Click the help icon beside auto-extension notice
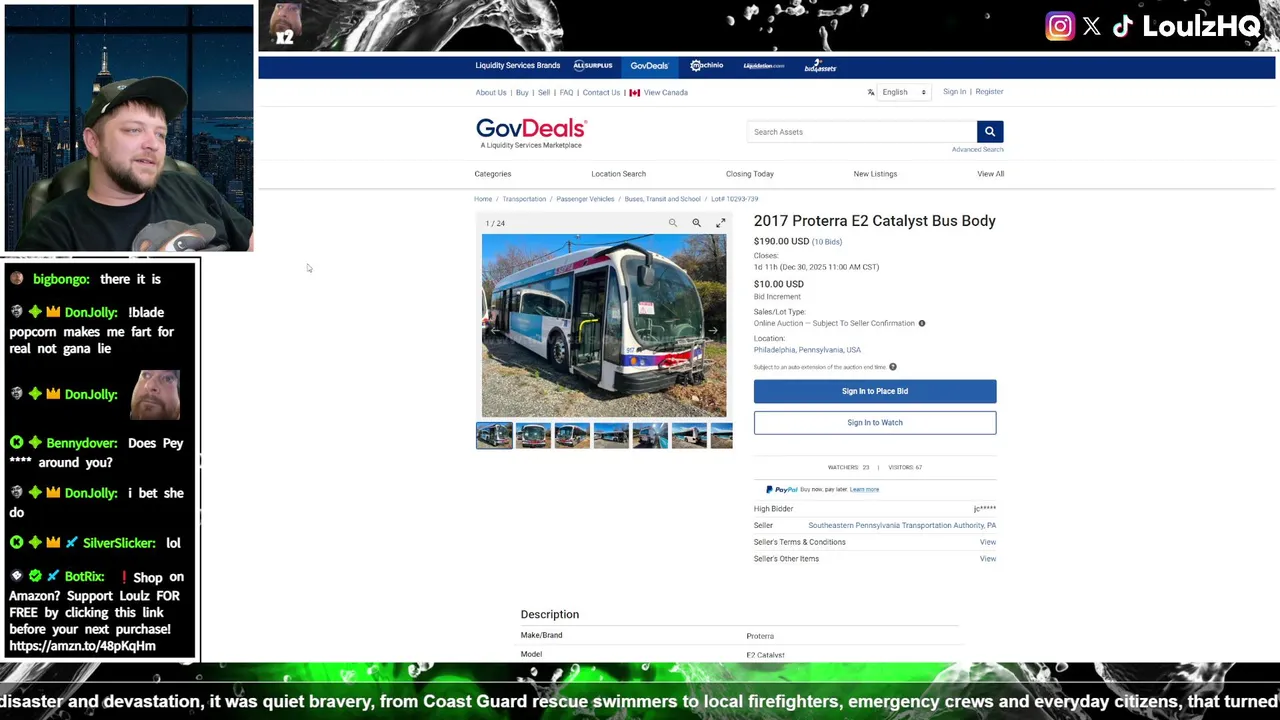1280x720 pixels. [893, 367]
